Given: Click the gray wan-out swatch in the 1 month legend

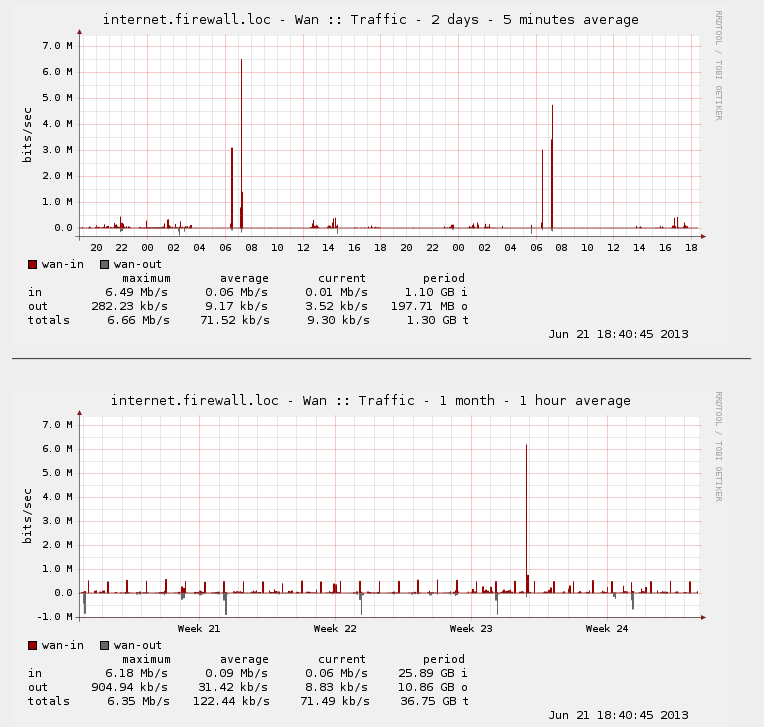Looking at the screenshot, I should click(104, 646).
